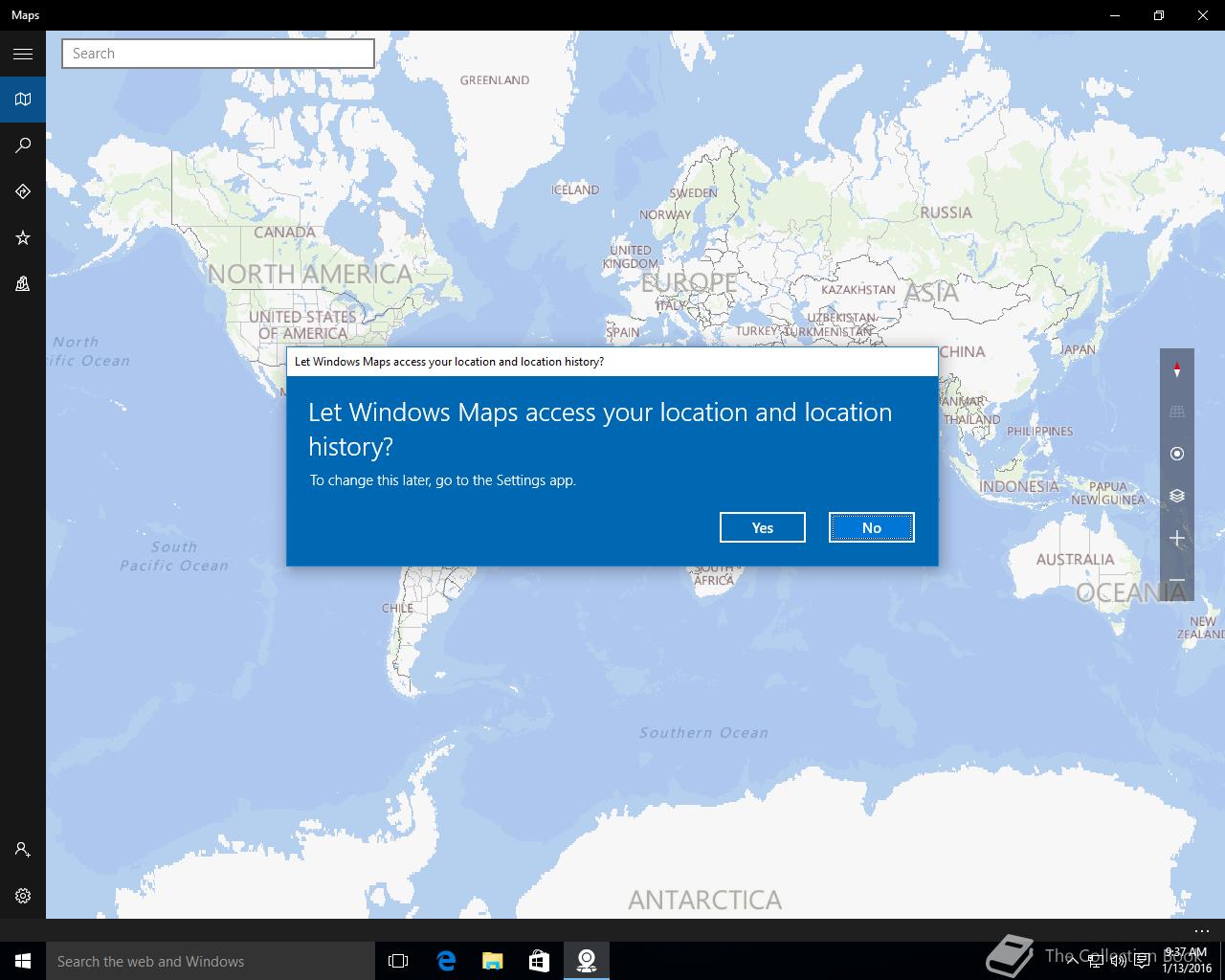
Task: Zoom in with the plus control
Action: point(1177,538)
